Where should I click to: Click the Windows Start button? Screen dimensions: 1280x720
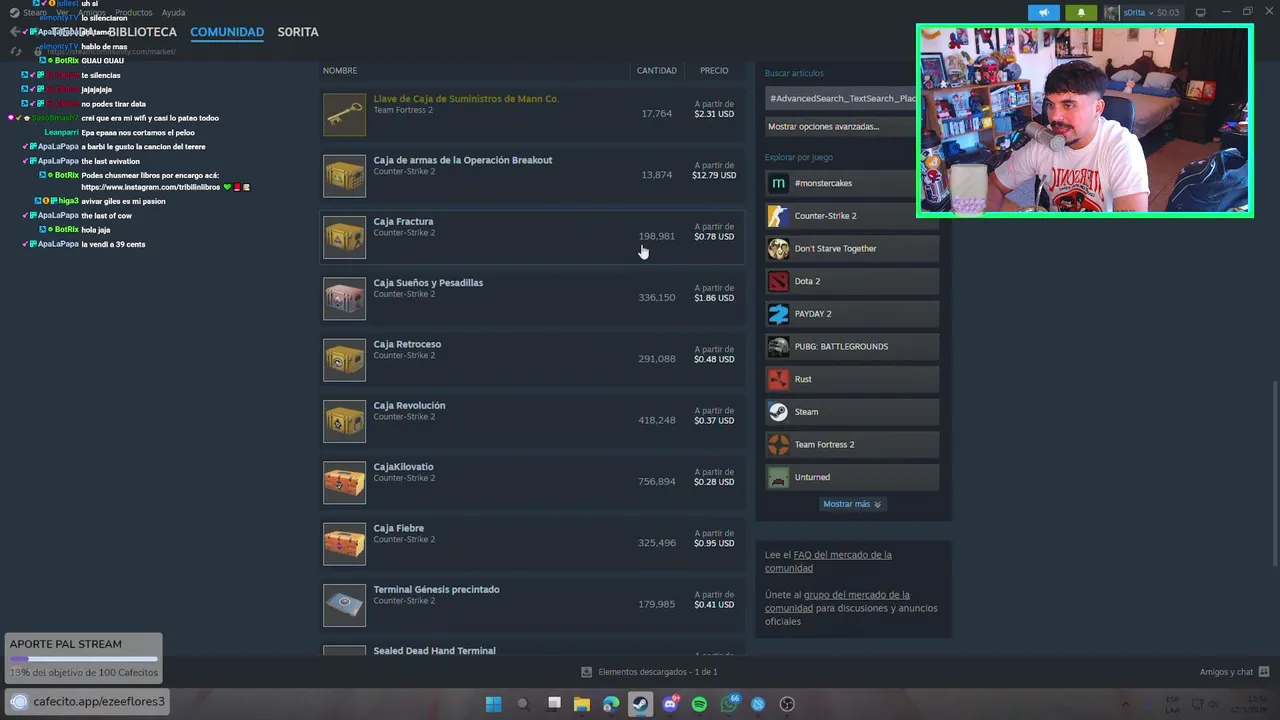(493, 704)
